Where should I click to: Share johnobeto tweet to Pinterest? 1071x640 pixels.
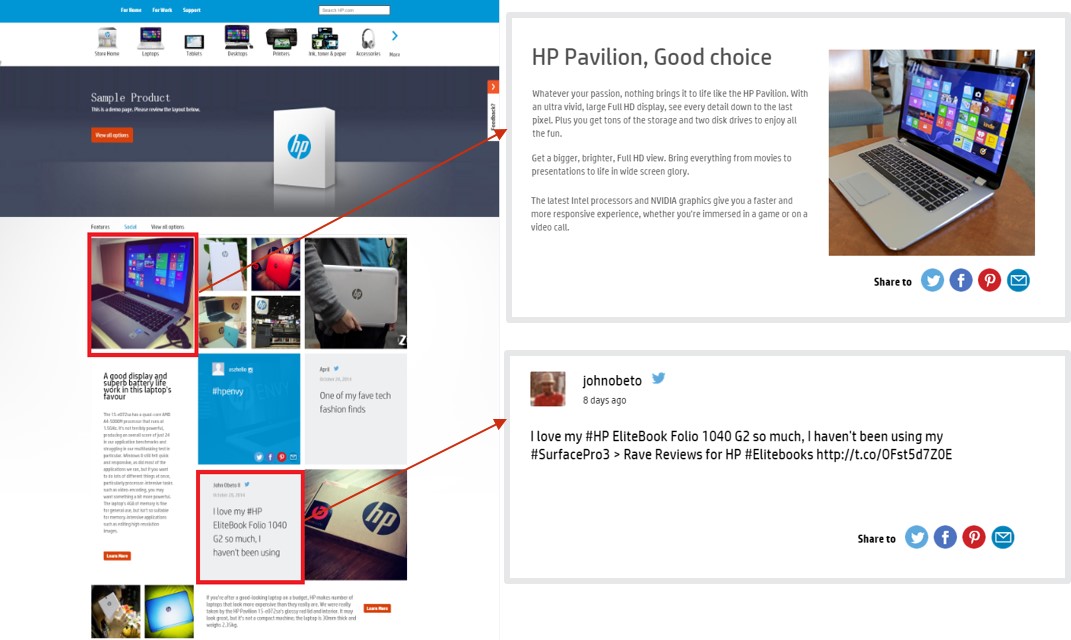(974, 538)
